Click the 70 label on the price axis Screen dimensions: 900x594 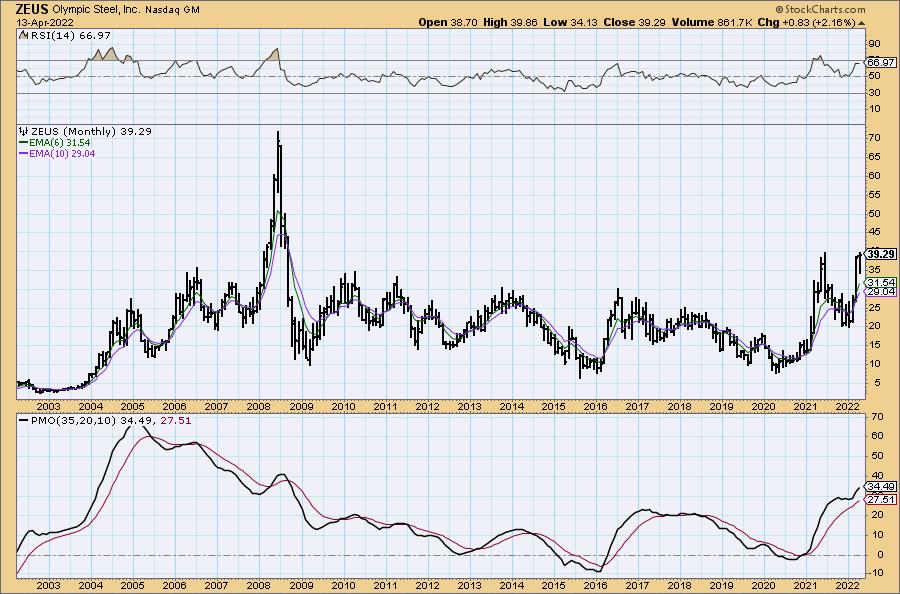[875, 138]
